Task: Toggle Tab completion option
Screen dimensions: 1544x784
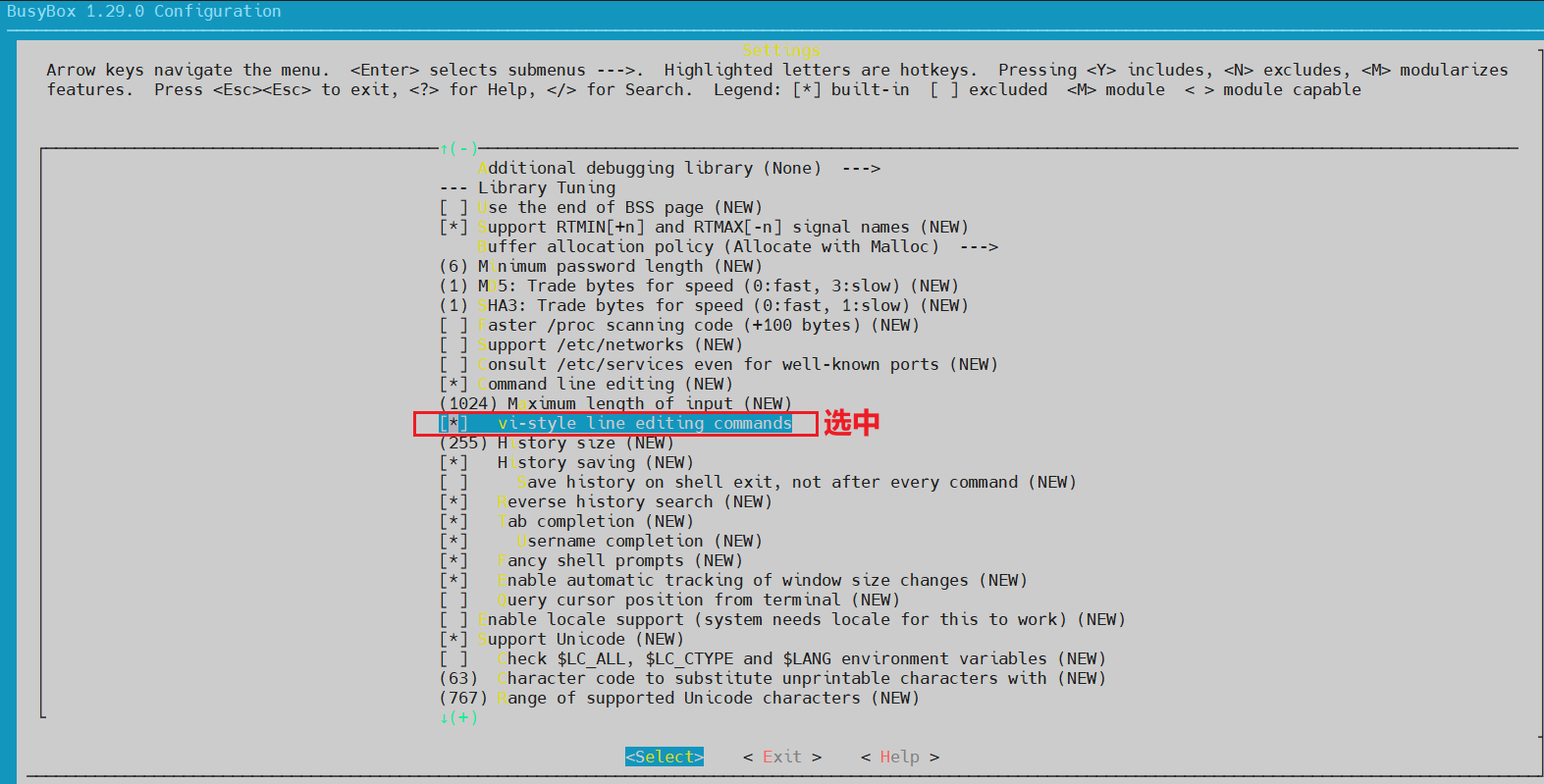Action: click(566, 521)
